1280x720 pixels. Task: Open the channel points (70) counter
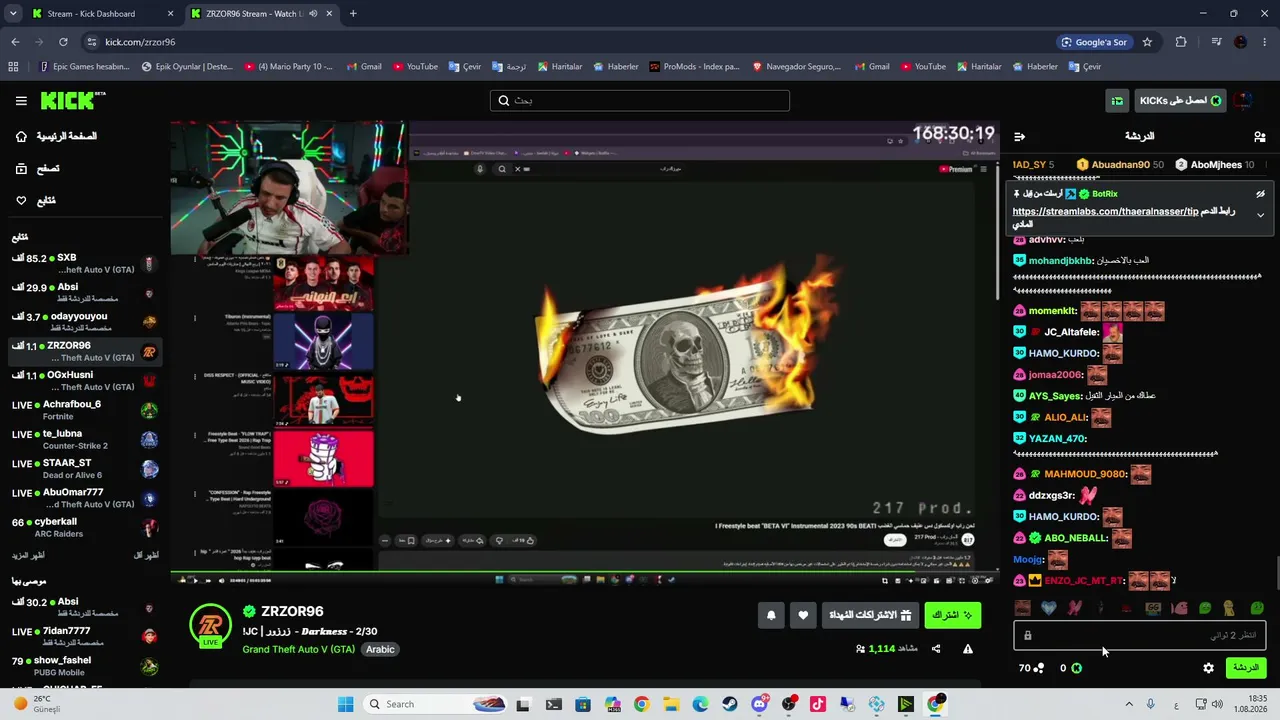point(1031,668)
